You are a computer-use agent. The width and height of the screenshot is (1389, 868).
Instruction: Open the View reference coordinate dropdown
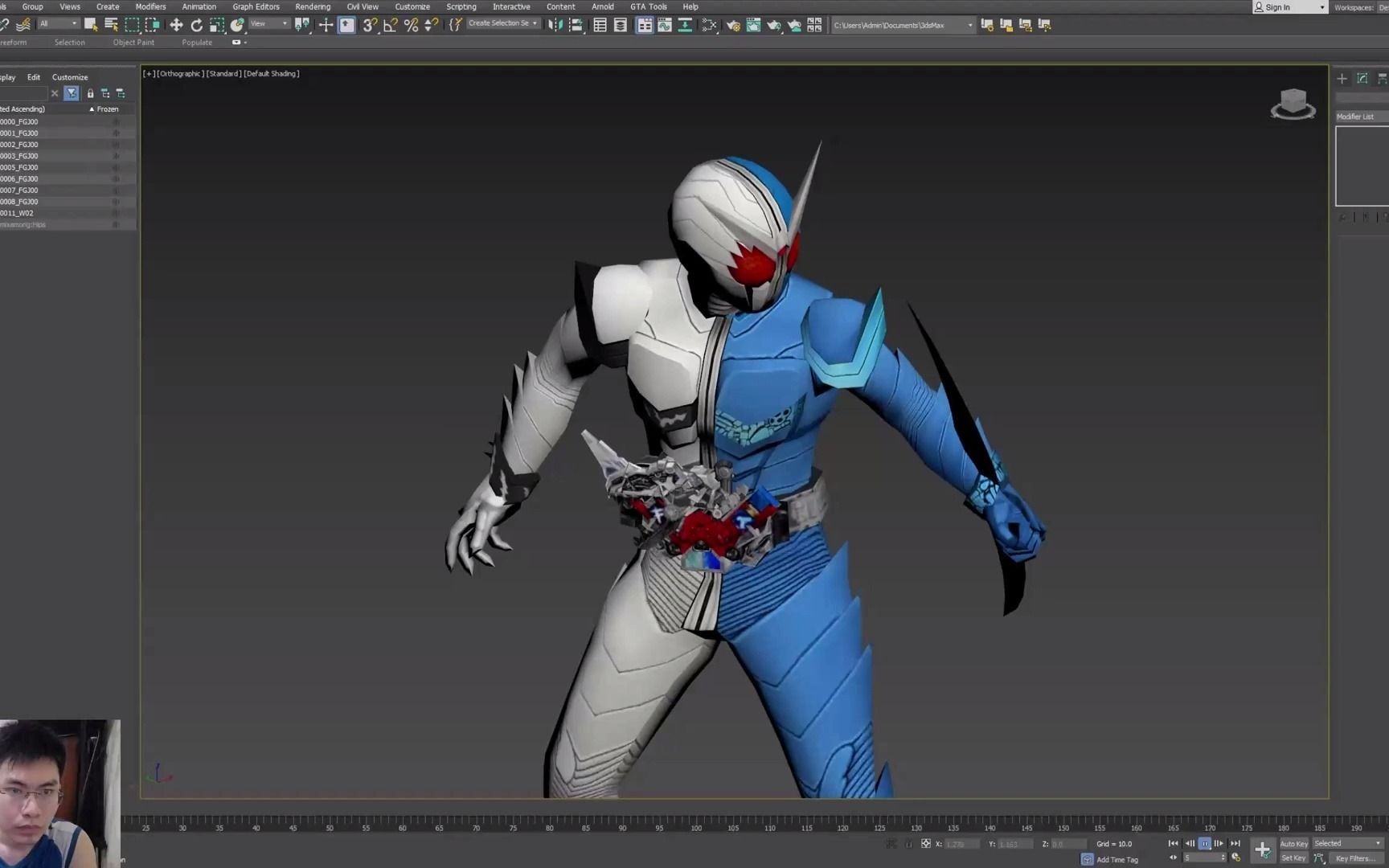point(267,23)
